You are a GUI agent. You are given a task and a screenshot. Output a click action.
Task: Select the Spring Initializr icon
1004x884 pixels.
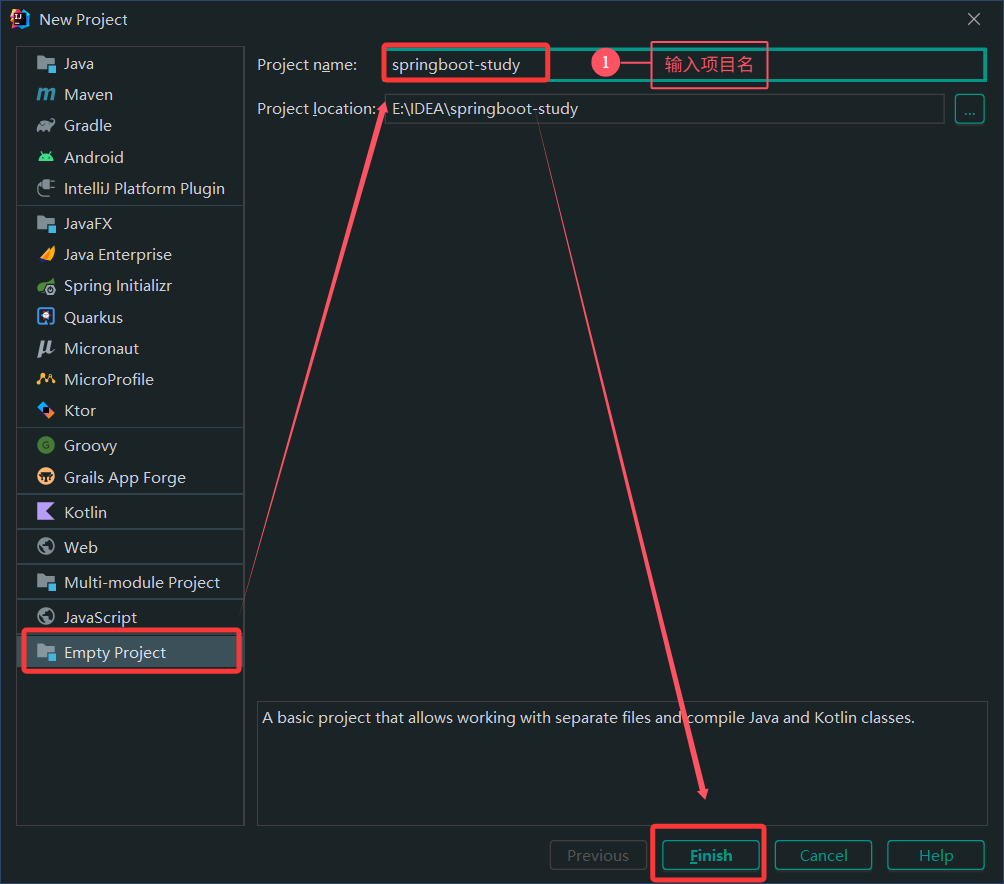[46, 286]
